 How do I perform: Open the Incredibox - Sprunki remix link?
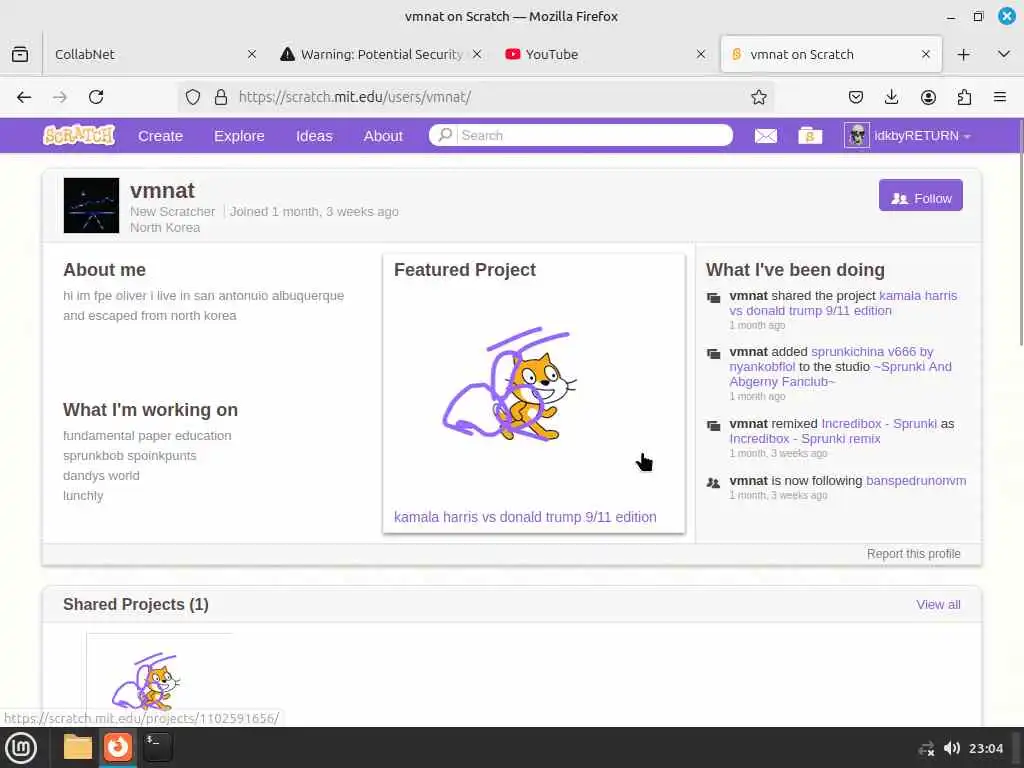coord(805,439)
